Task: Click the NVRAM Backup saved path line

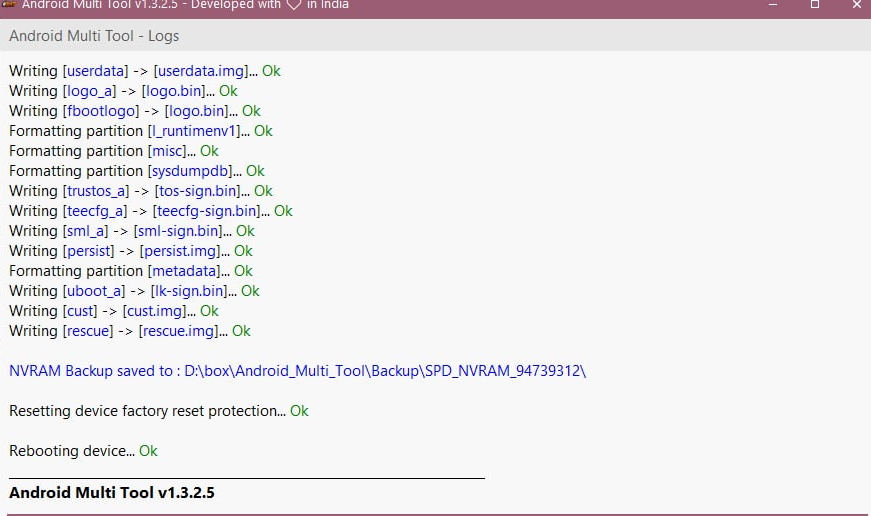Action: 298,371
